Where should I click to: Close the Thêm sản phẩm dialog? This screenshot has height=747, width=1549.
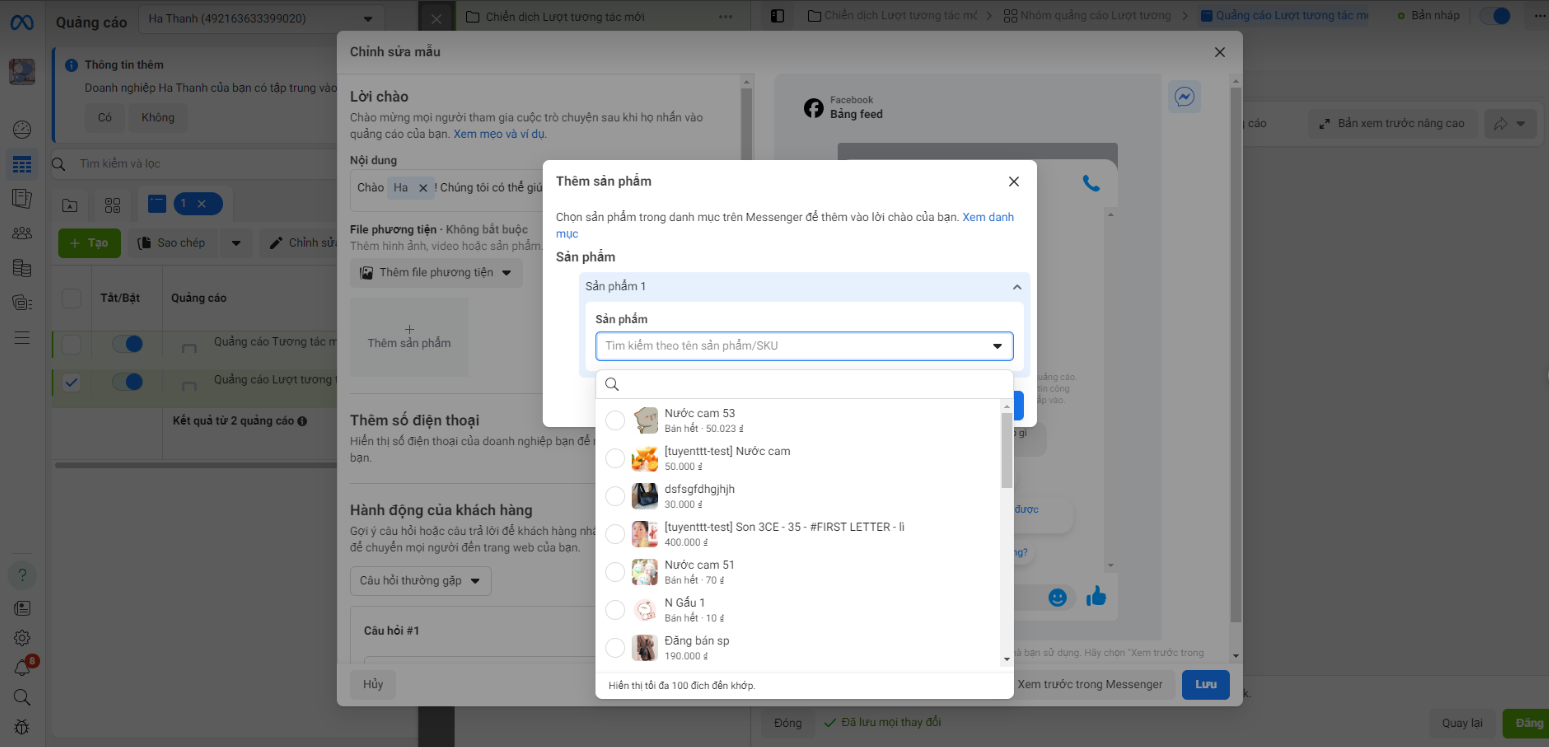click(1014, 181)
